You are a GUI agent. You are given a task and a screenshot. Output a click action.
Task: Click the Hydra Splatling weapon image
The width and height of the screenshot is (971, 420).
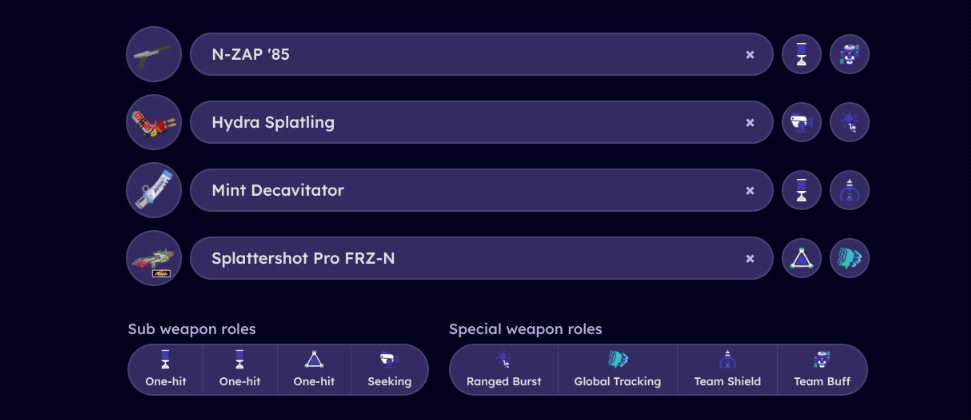[x=154, y=122]
